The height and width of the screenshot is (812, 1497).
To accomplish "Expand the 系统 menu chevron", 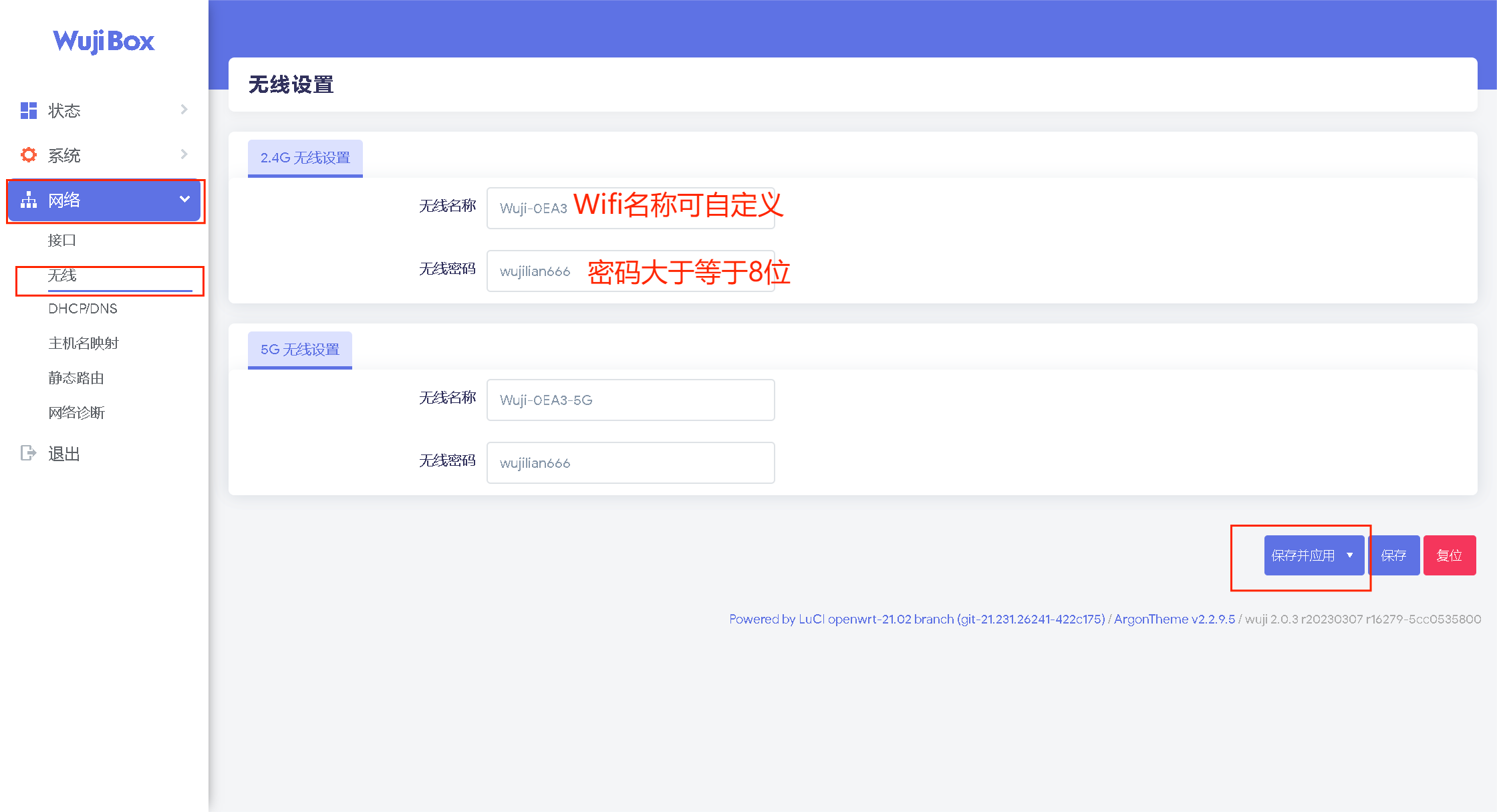I will point(184,154).
